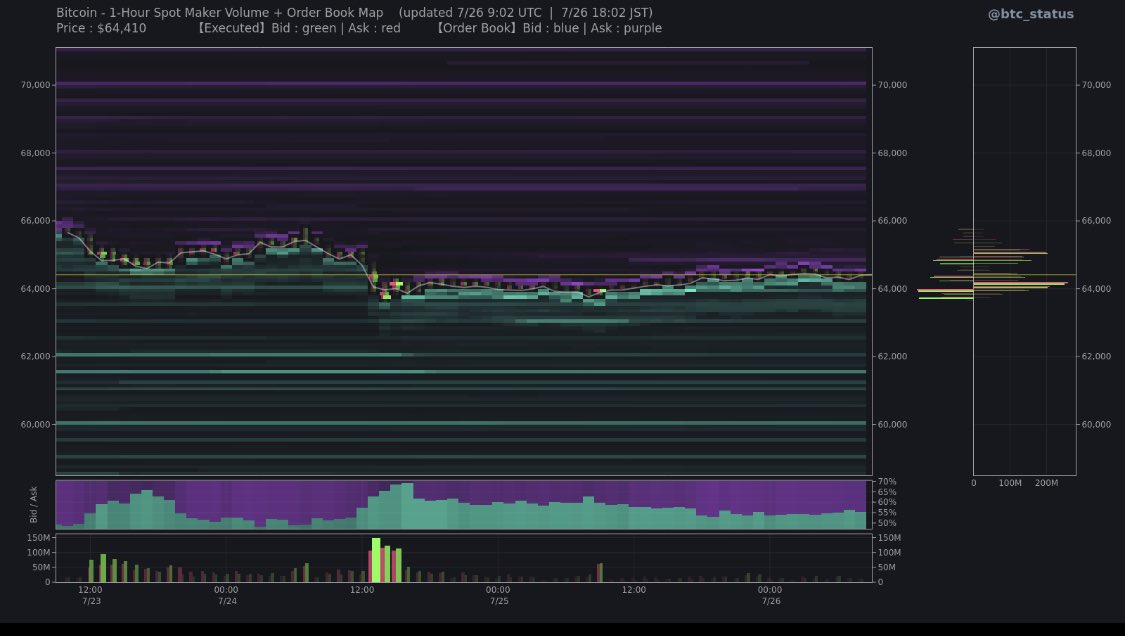Click the '00:00 7/24' time axis label
1125x636 pixels.
(x=227, y=595)
